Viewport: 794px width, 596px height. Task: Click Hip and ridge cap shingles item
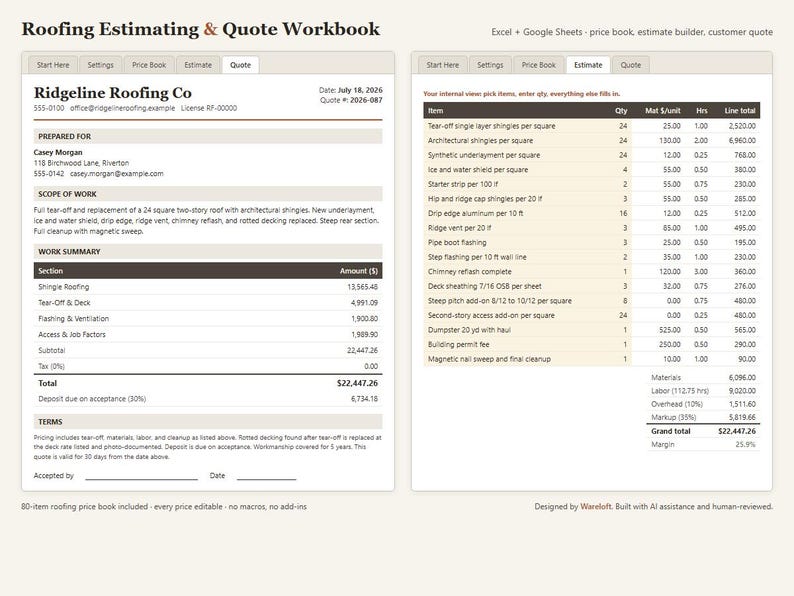[x=485, y=199]
